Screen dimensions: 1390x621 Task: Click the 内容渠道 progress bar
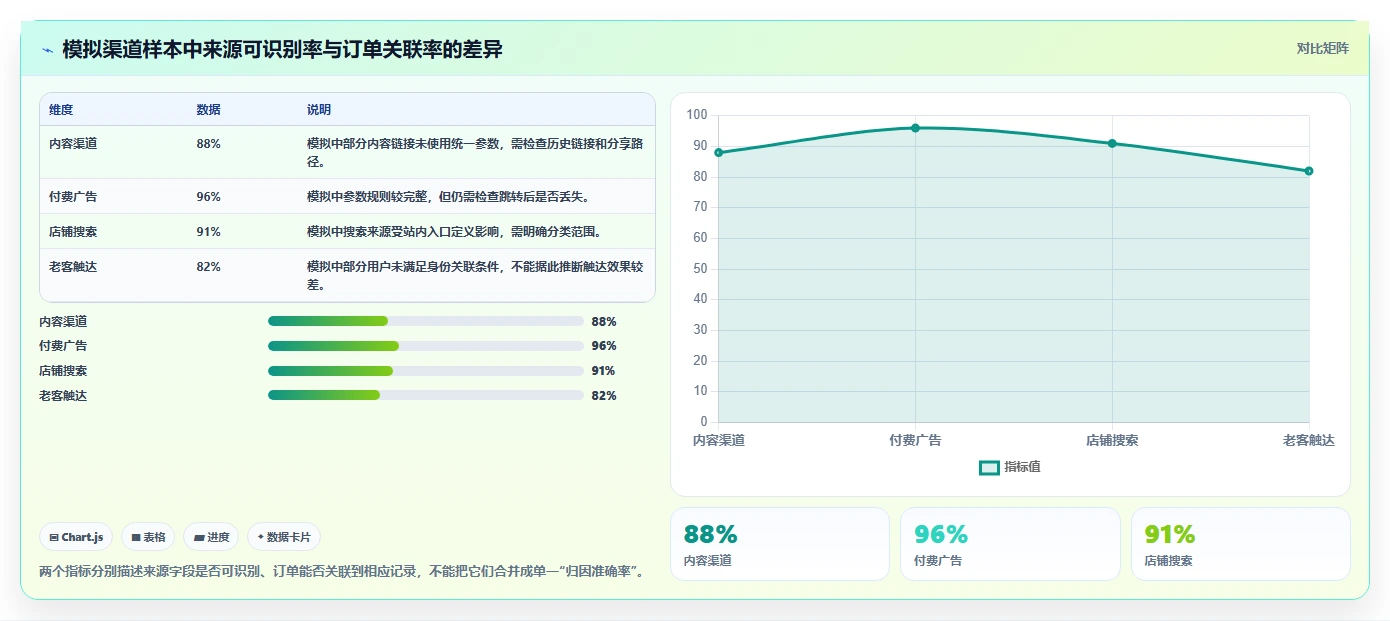pyautogui.click(x=426, y=321)
